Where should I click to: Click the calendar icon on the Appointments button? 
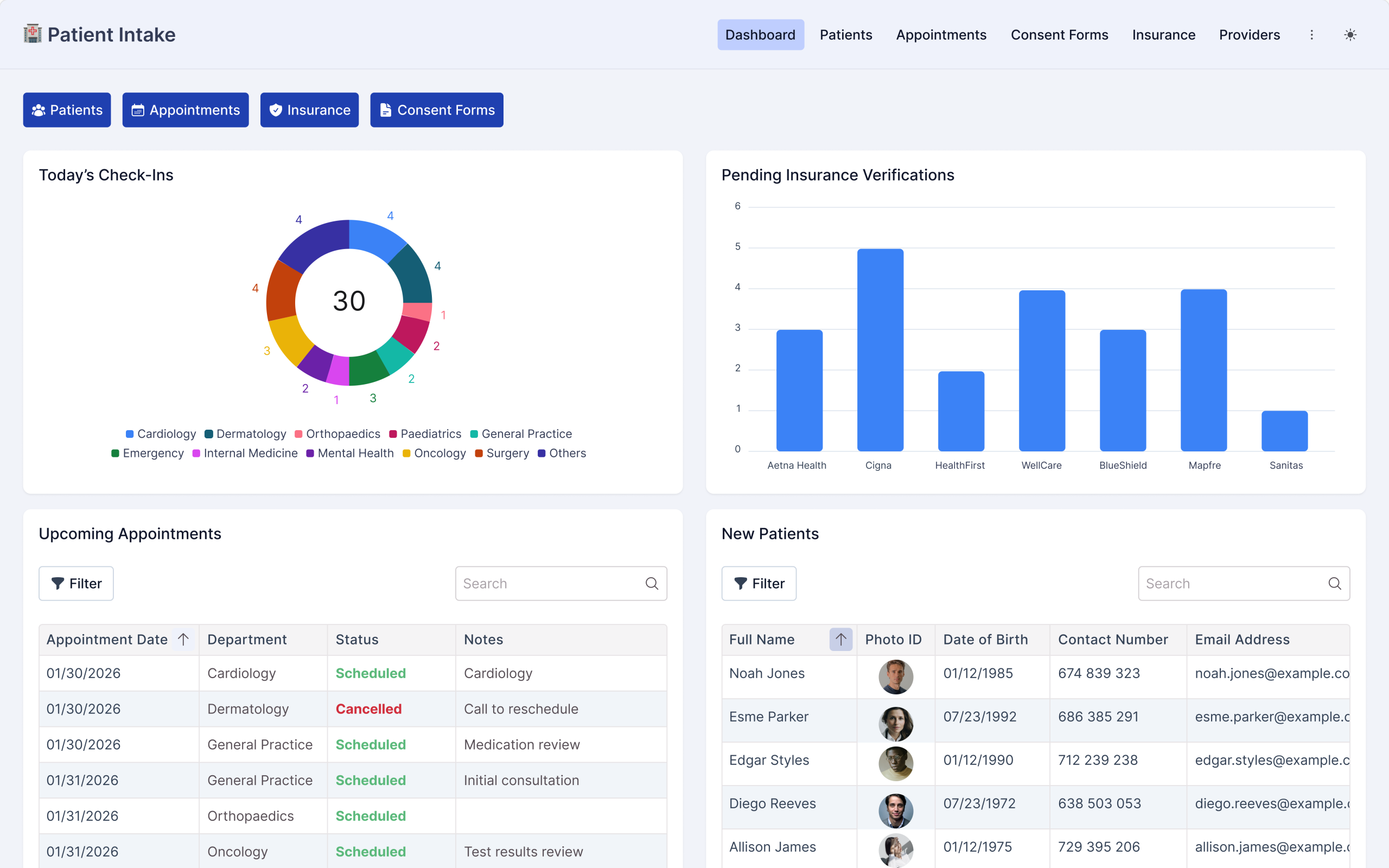[138, 110]
